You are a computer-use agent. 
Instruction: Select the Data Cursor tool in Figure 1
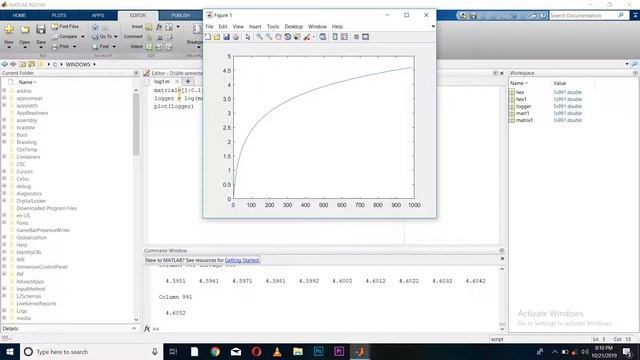297,37
